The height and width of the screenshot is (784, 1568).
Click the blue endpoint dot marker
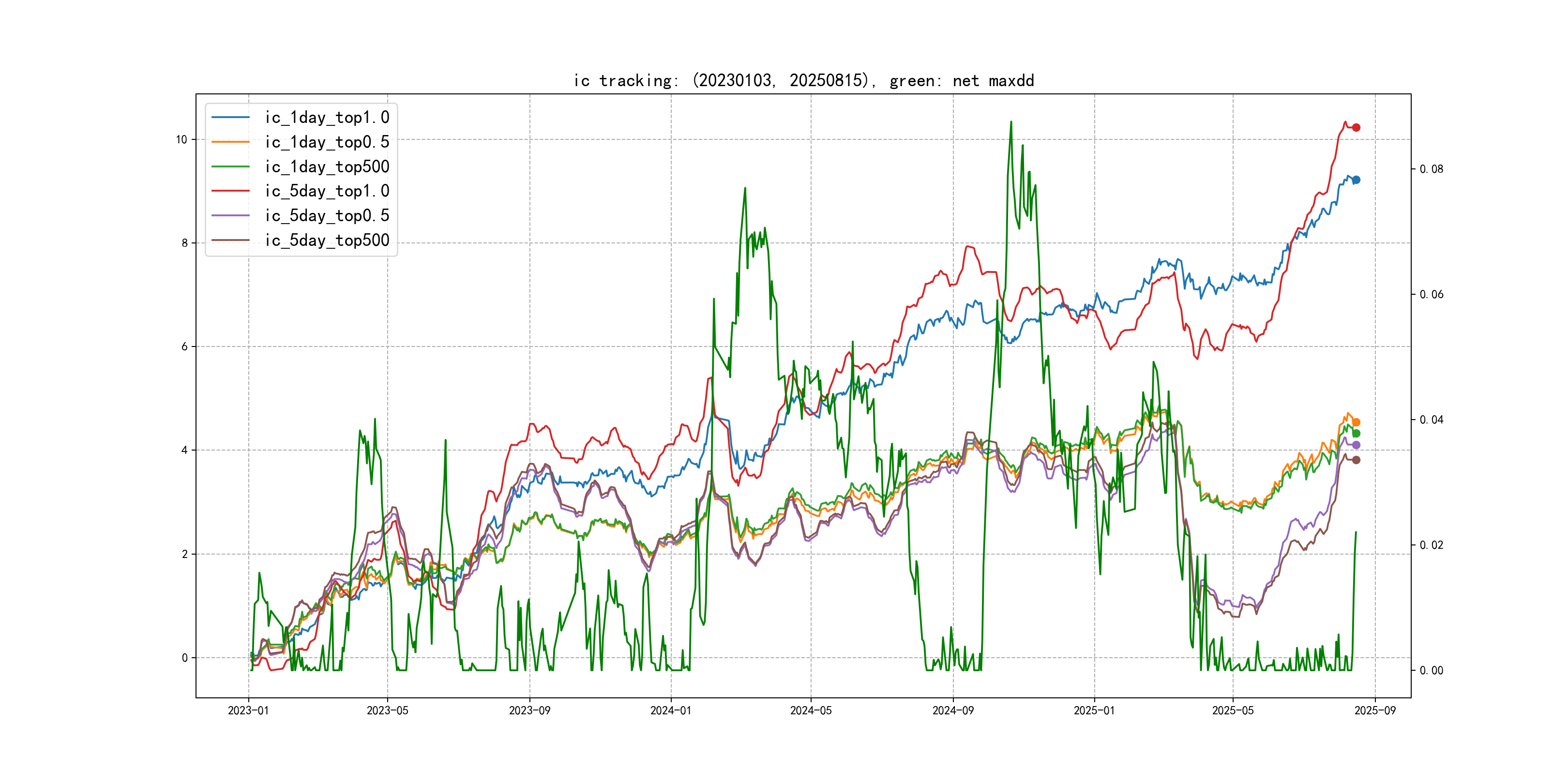point(1356,180)
